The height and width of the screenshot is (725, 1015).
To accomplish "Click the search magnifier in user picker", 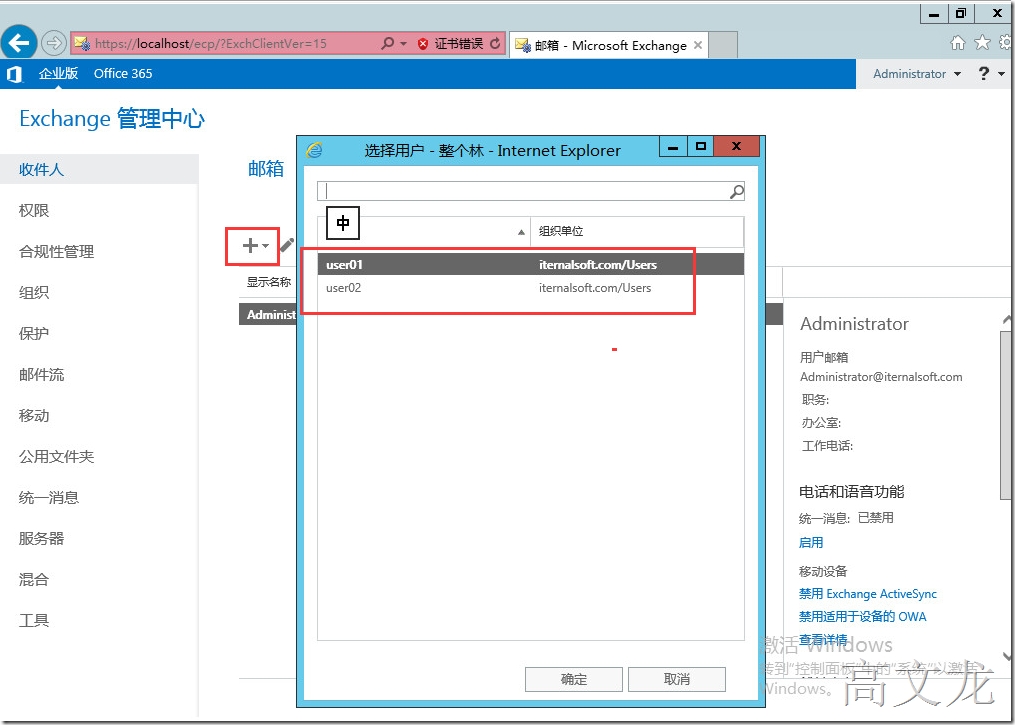I will (737, 191).
